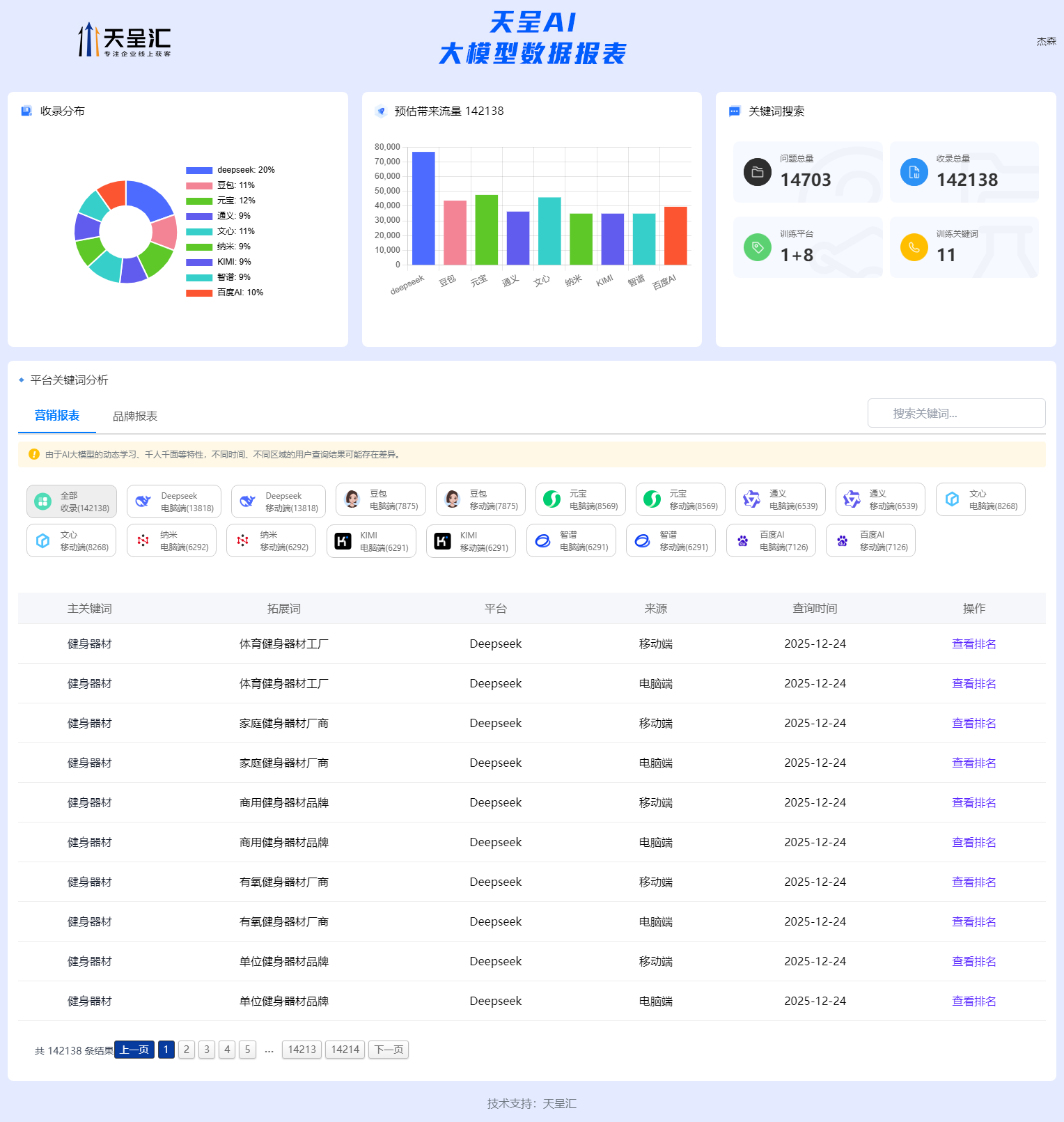Click the 纳米 电脑端 red icon
Image resolution: width=1064 pixels, height=1122 pixels.
pyautogui.click(x=143, y=541)
